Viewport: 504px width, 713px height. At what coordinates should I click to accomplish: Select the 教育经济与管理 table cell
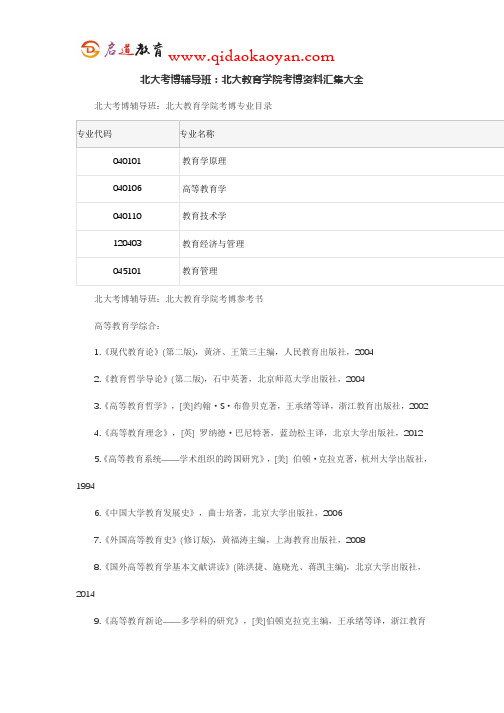point(342,244)
